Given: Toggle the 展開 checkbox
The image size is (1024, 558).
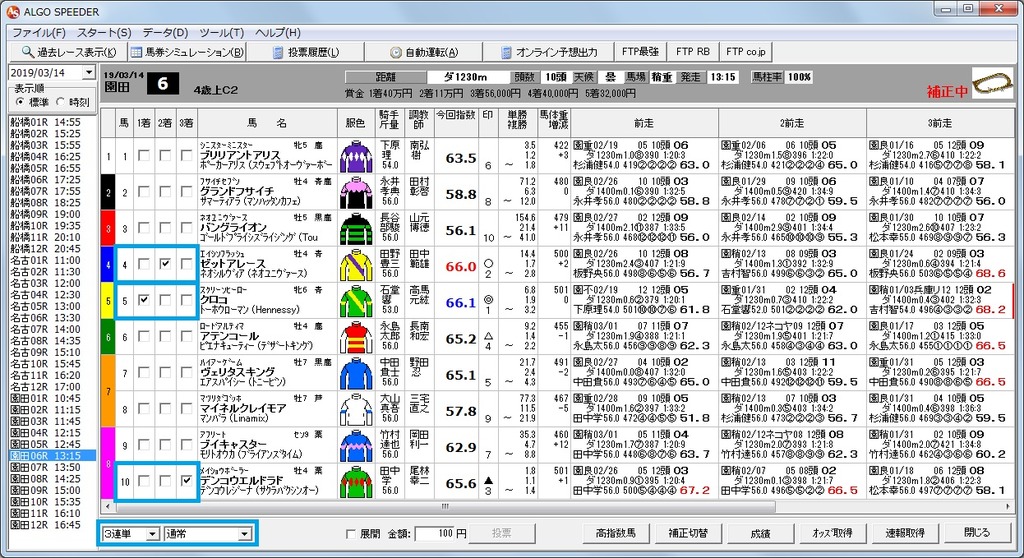Looking at the screenshot, I should point(351,534).
